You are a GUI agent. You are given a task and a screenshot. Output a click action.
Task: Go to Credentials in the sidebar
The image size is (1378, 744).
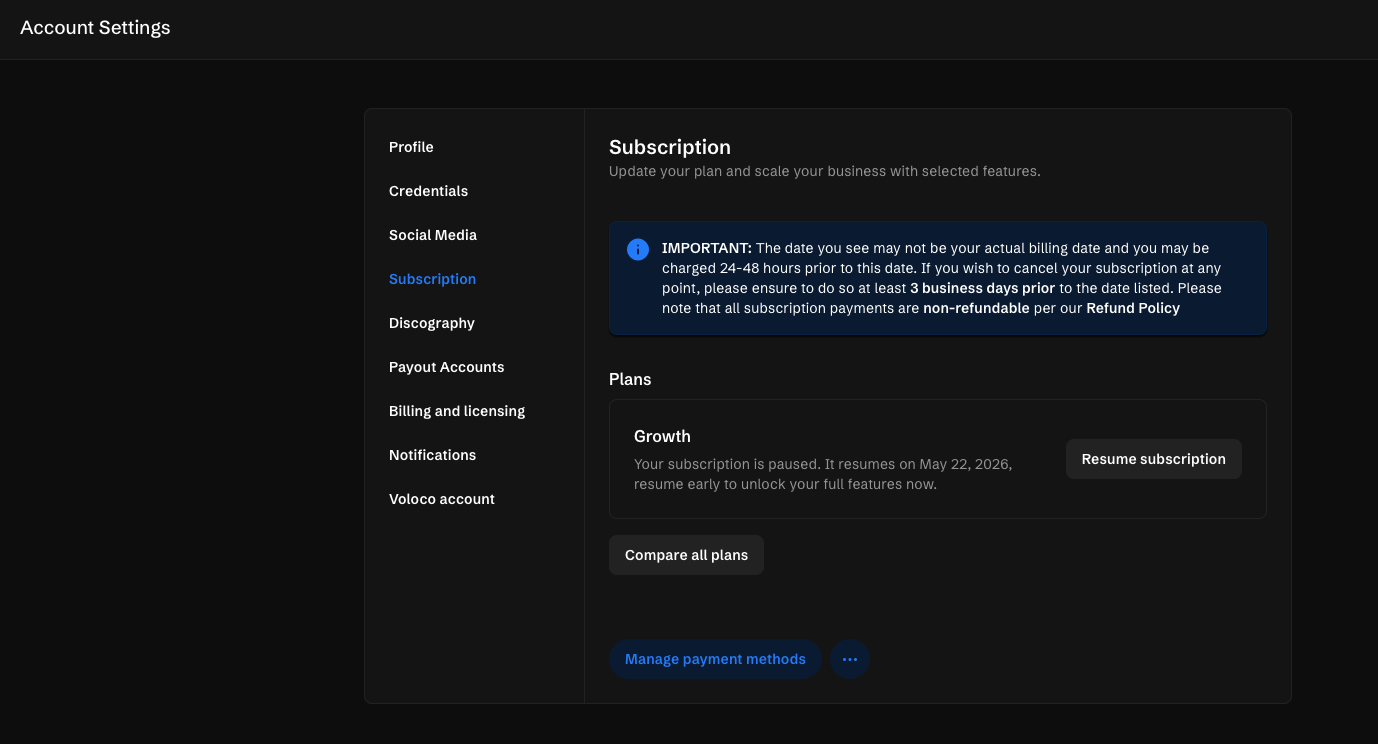tap(428, 191)
